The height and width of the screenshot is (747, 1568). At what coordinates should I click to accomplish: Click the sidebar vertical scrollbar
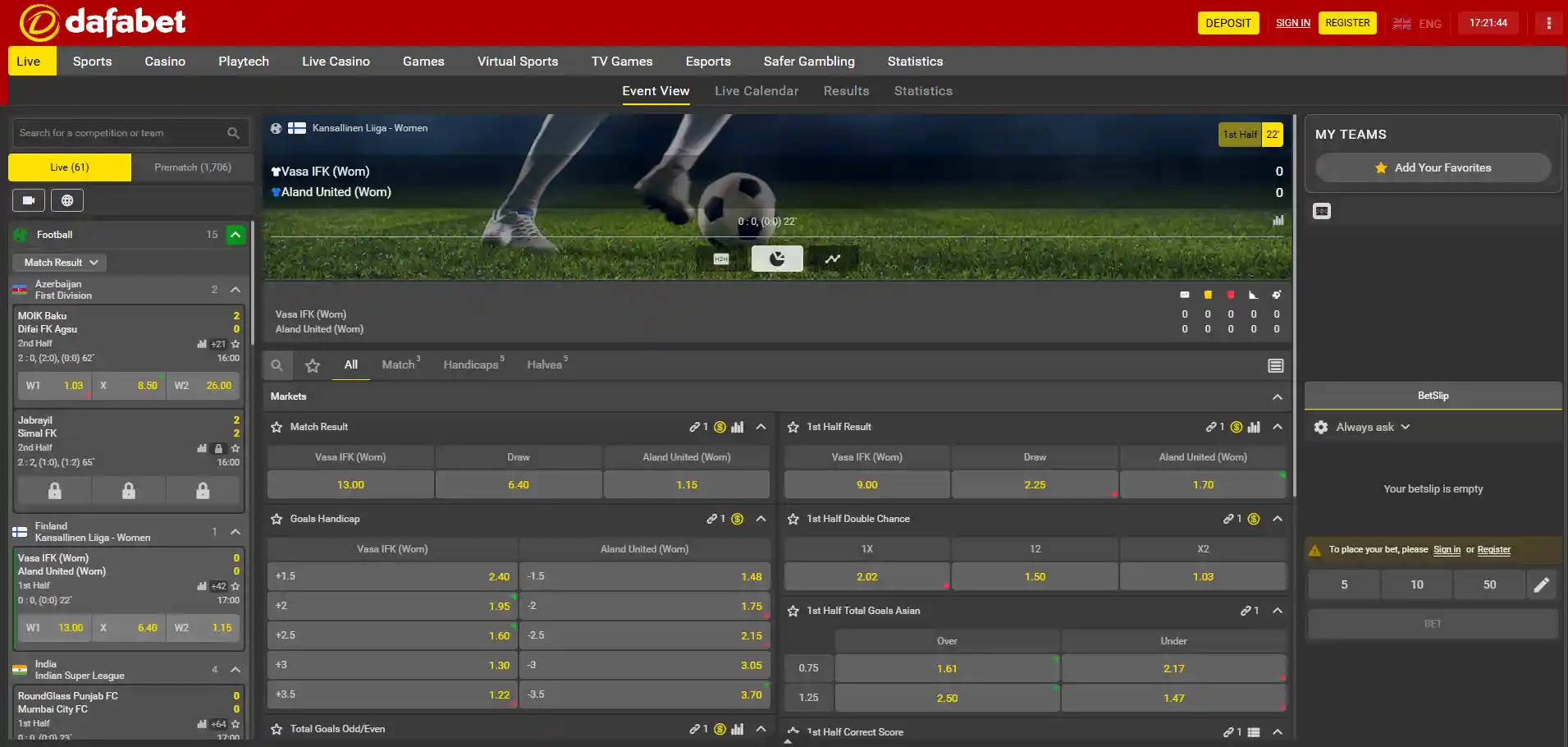pyautogui.click(x=253, y=283)
